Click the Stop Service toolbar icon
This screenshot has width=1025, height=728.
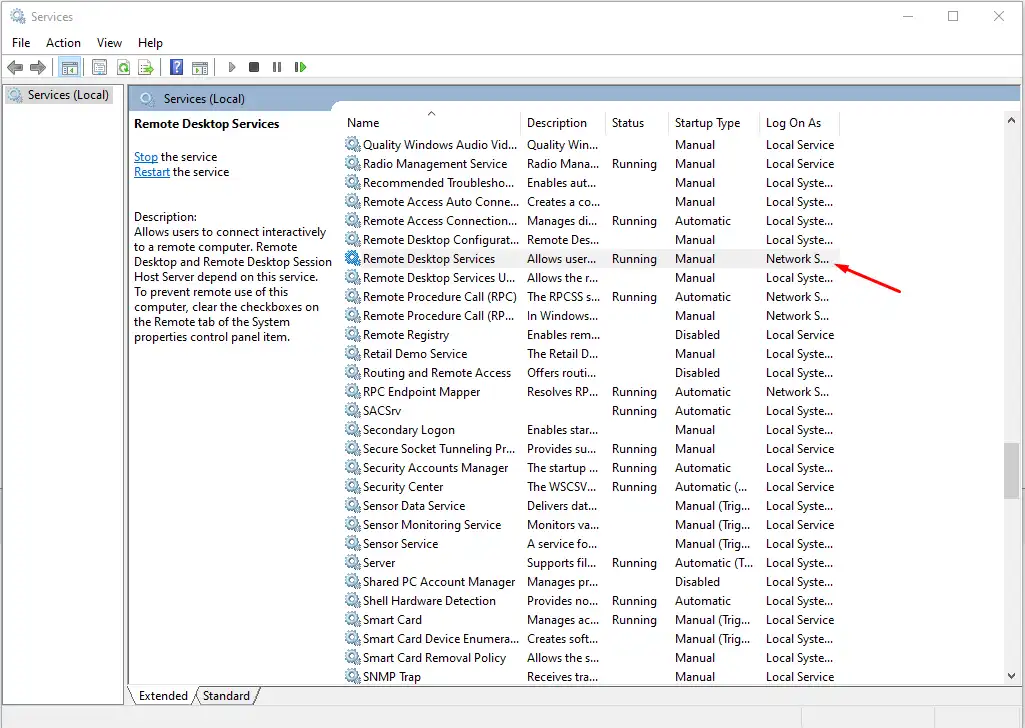[254, 67]
